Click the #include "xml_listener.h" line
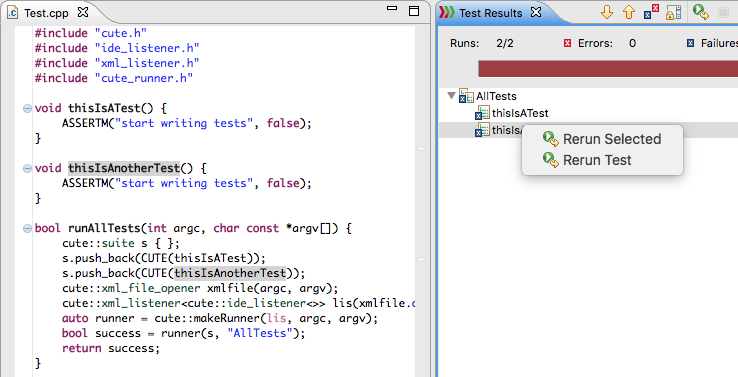Image resolution: width=738 pixels, height=377 pixels. tap(117, 63)
